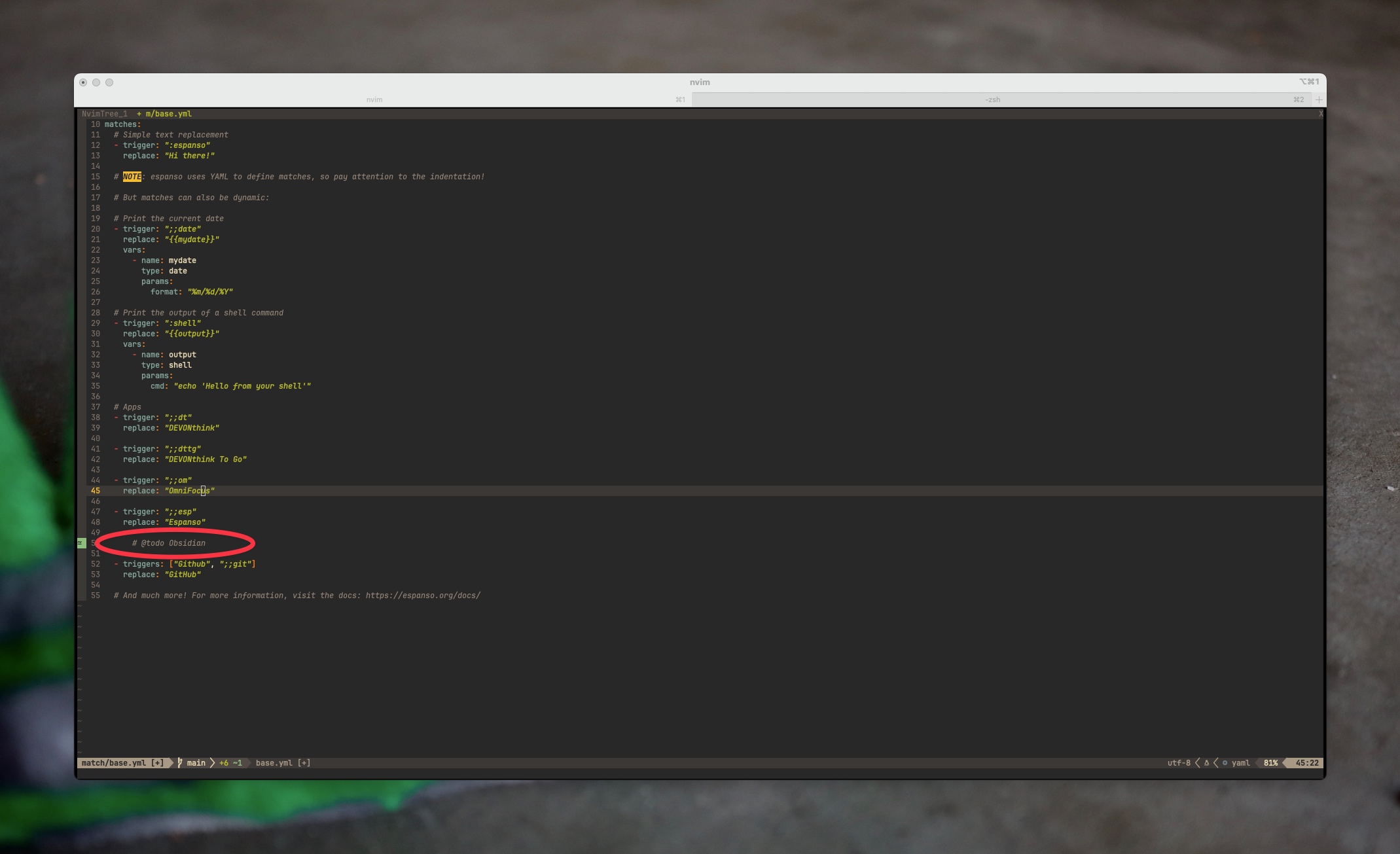Switch to the -zsh terminal tab
Viewport: 1400px width, 854px height.
992,99
